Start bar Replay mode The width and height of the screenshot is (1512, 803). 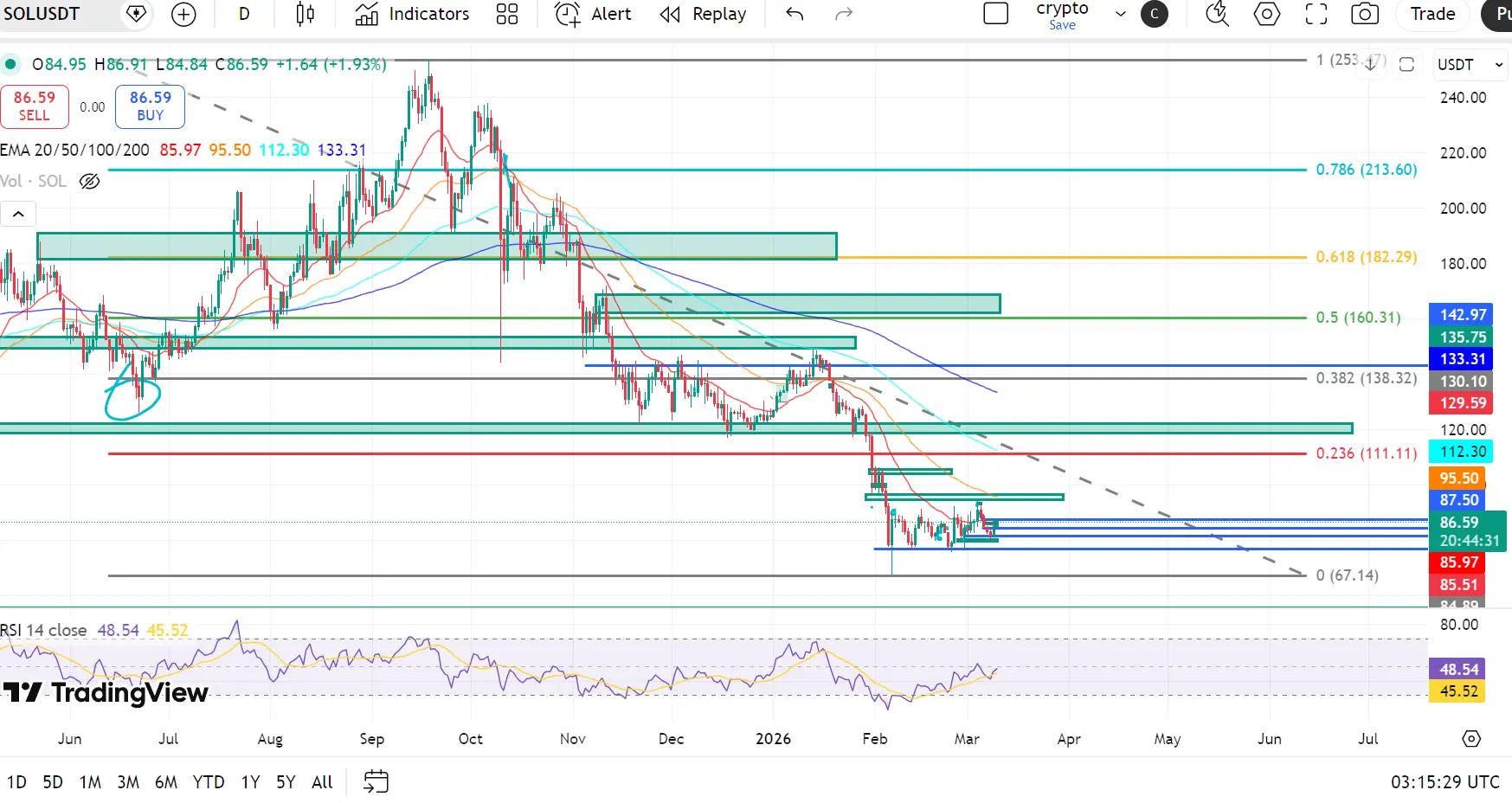[703, 14]
